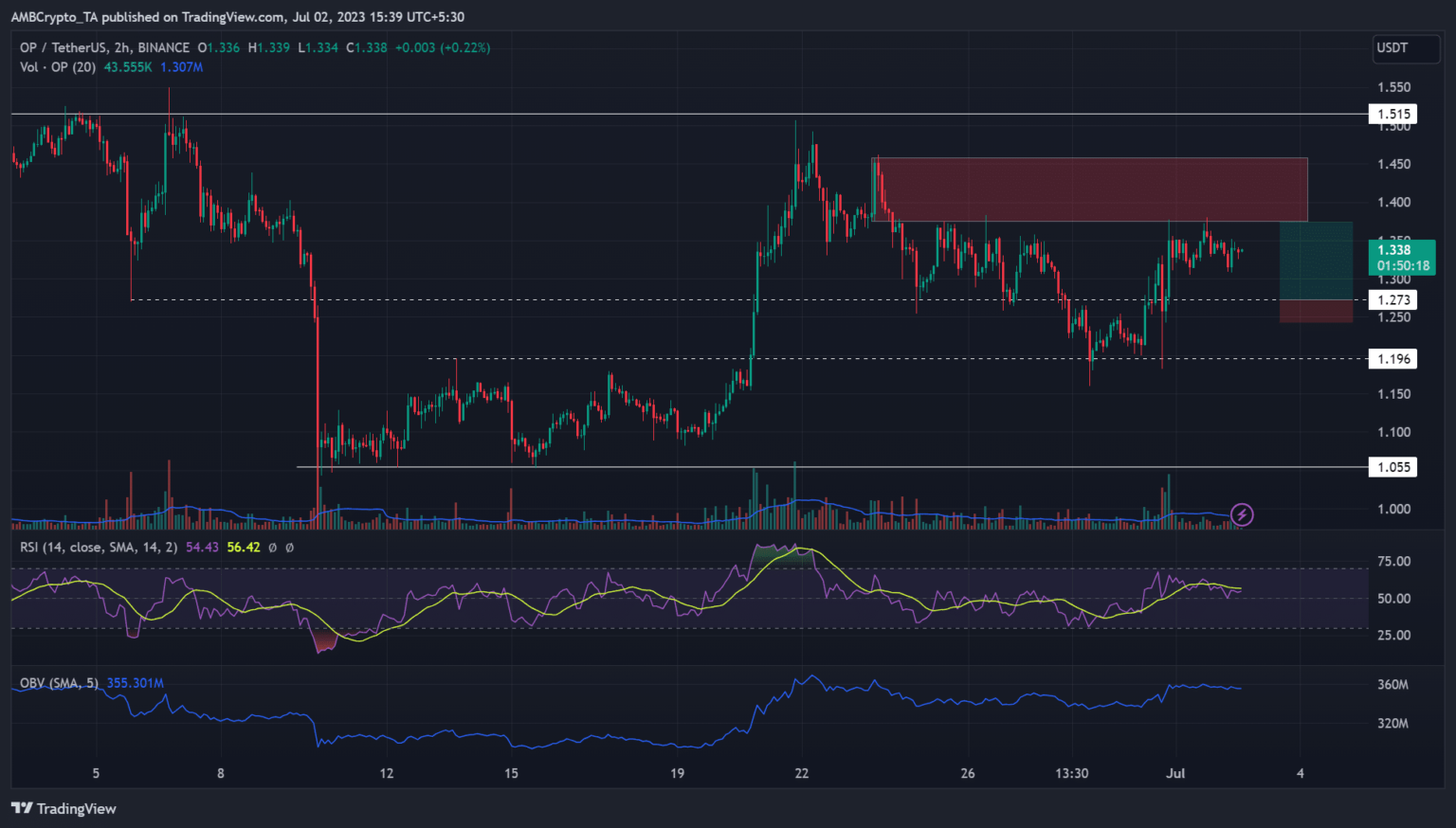Click the 22 date on time axis

tap(802, 773)
